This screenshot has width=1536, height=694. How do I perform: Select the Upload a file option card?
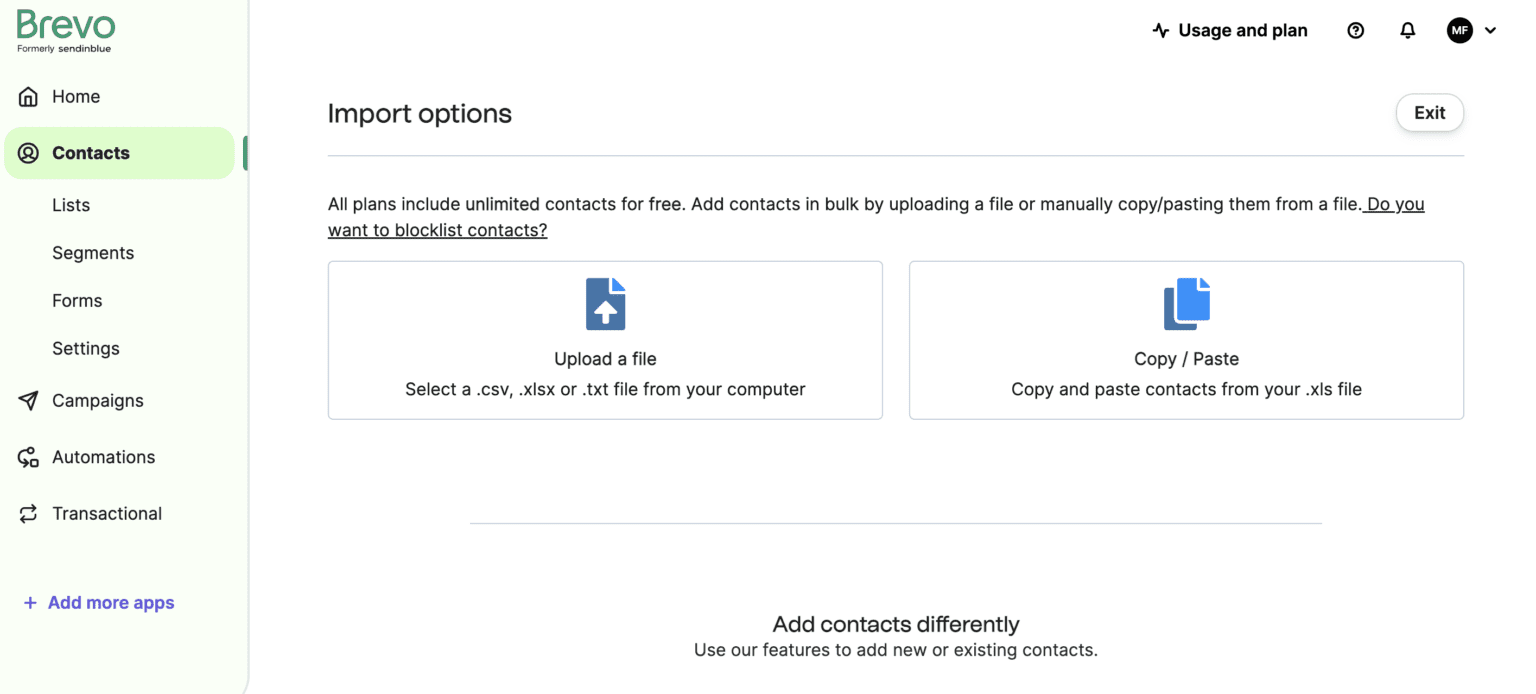tap(605, 340)
